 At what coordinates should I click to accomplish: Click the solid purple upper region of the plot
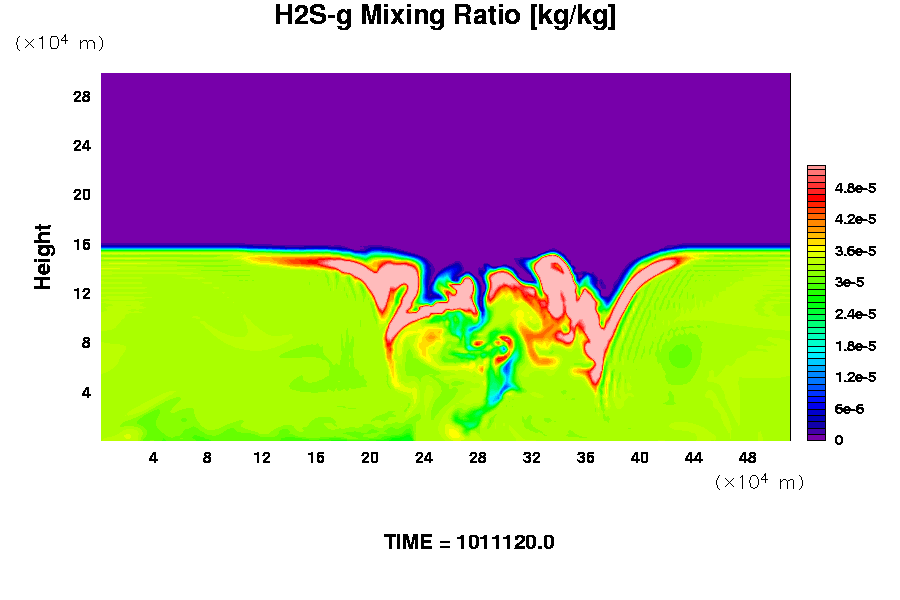click(445, 150)
